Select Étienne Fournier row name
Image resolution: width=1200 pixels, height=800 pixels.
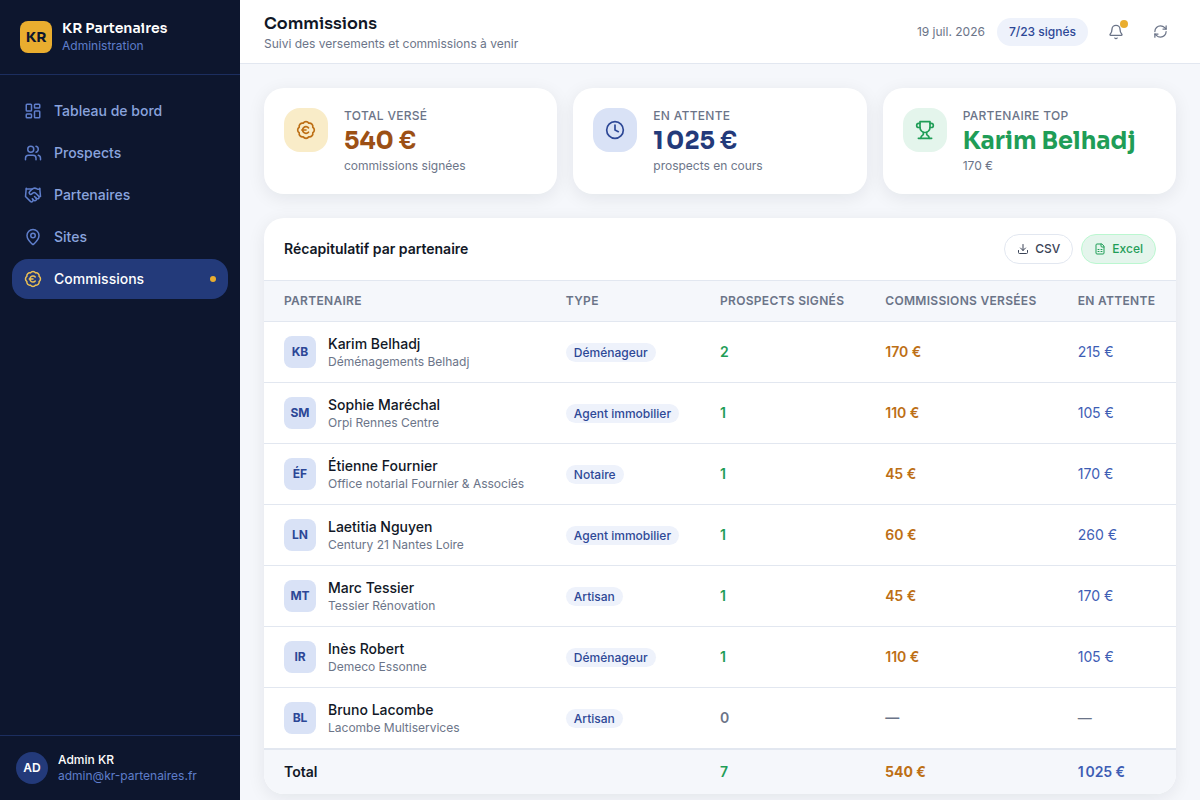click(x=383, y=466)
